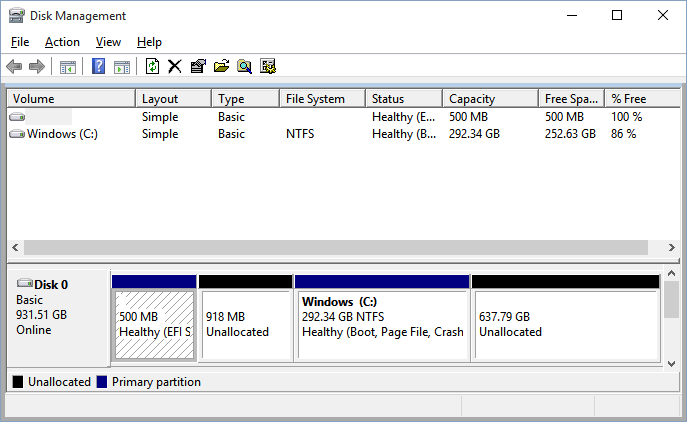The height and width of the screenshot is (422, 687).
Task: Toggle the console tree pane icon
Action: [x=67, y=67]
